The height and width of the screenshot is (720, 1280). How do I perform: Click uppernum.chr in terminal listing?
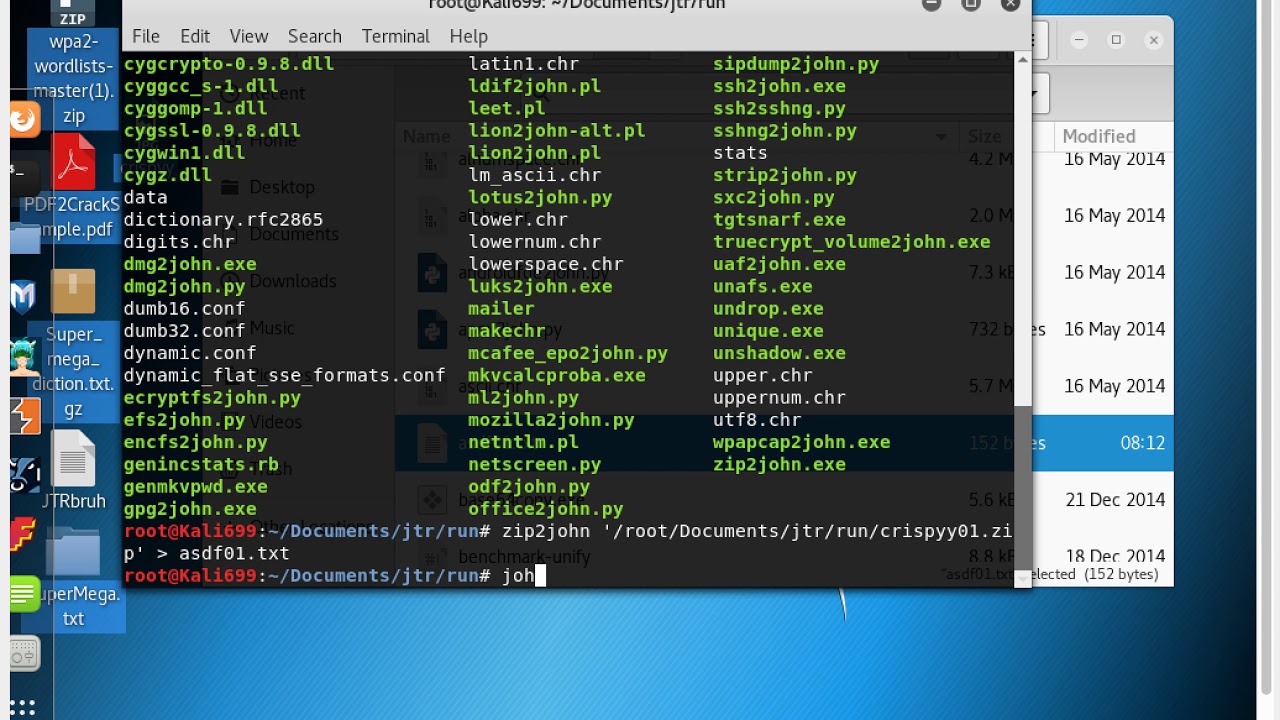coord(779,397)
